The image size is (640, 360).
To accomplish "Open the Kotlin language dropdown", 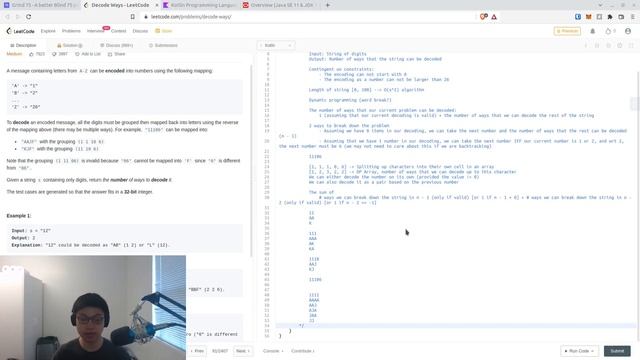I will coord(276,45).
